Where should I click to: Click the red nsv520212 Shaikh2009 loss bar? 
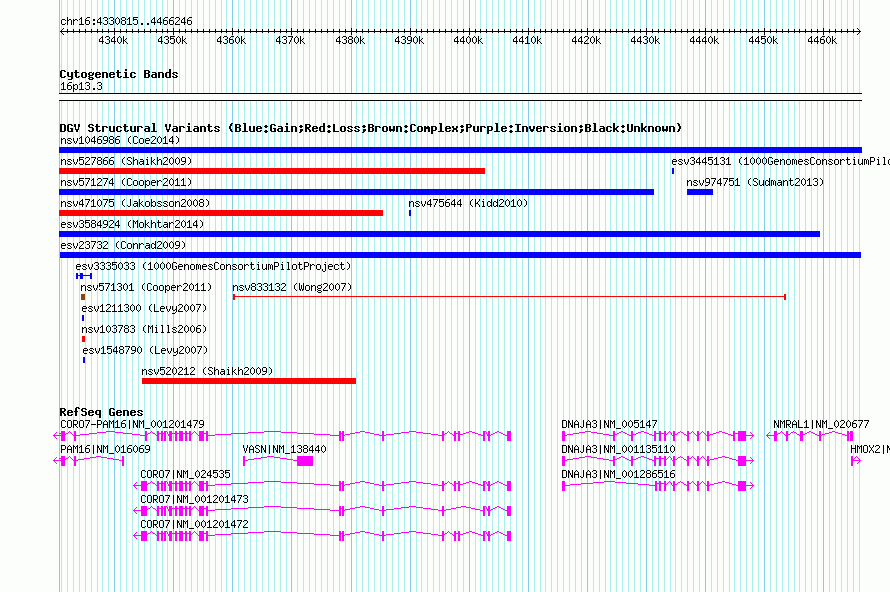click(x=249, y=381)
